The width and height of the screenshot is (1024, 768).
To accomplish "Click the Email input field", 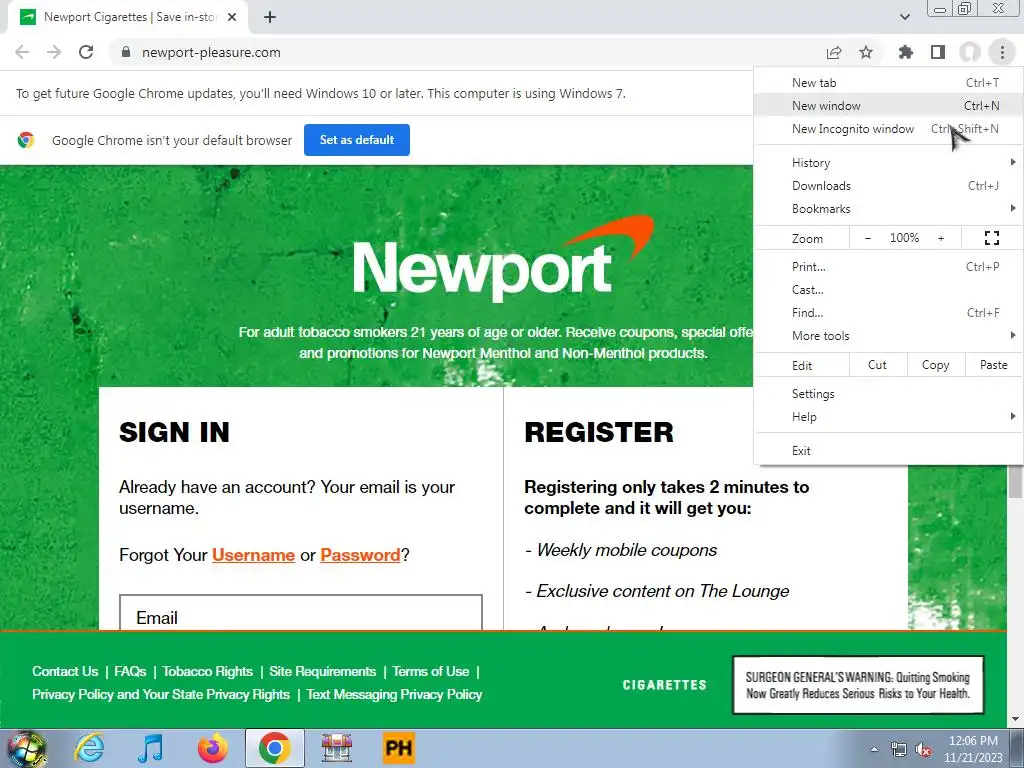I will 300,613.
